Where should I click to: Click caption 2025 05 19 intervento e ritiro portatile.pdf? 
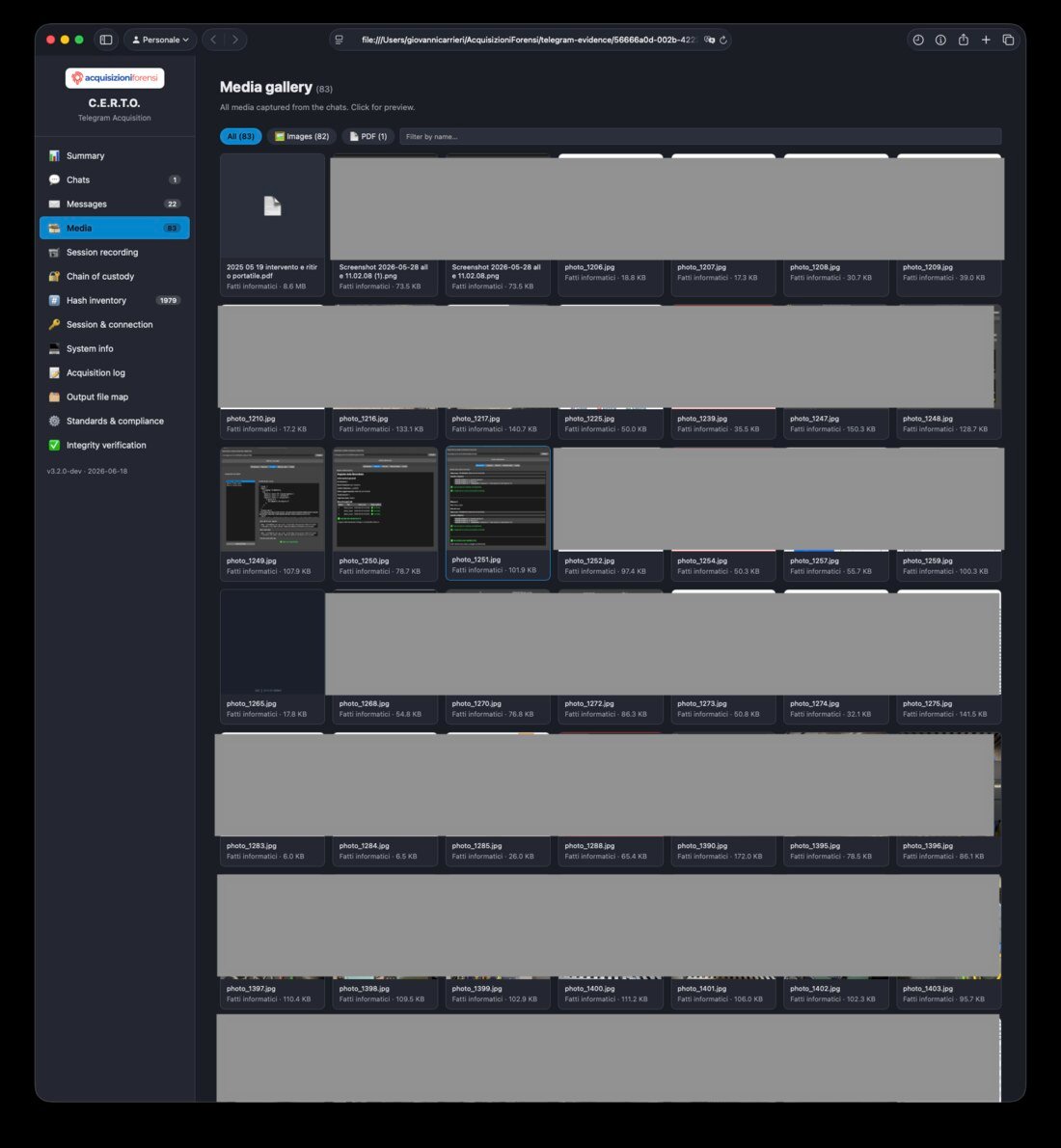point(272,272)
